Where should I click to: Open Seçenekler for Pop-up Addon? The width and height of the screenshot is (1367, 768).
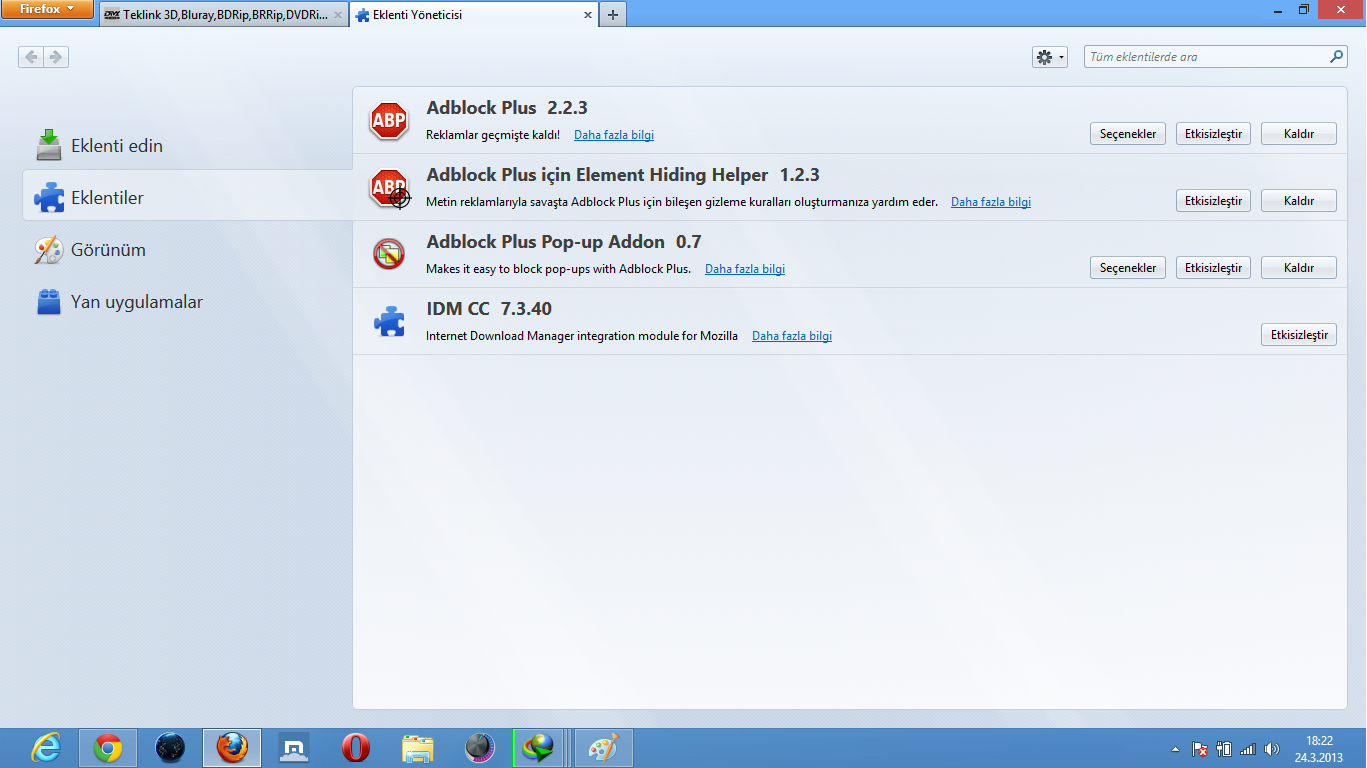pos(1128,268)
